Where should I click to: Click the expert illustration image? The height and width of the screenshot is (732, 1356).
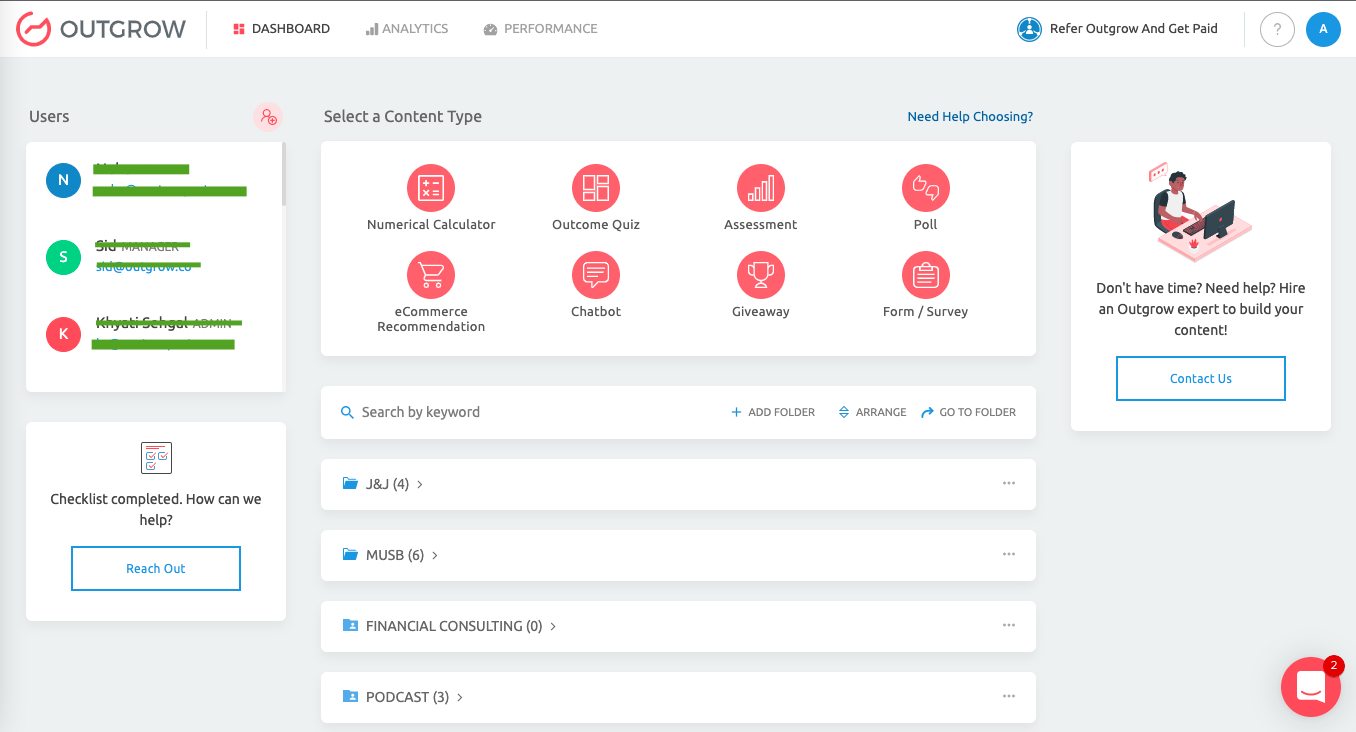pyautogui.click(x=1200, y=213)
